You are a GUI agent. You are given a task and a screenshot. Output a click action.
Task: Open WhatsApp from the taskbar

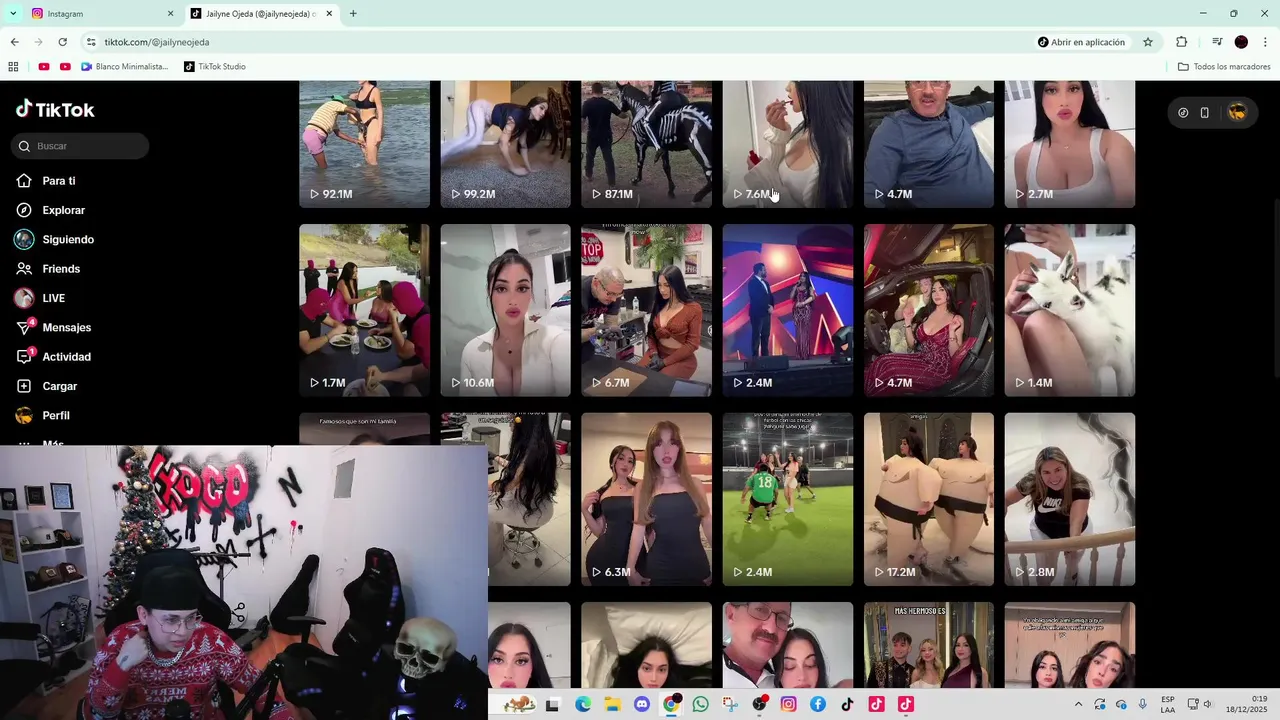point(700,705)
